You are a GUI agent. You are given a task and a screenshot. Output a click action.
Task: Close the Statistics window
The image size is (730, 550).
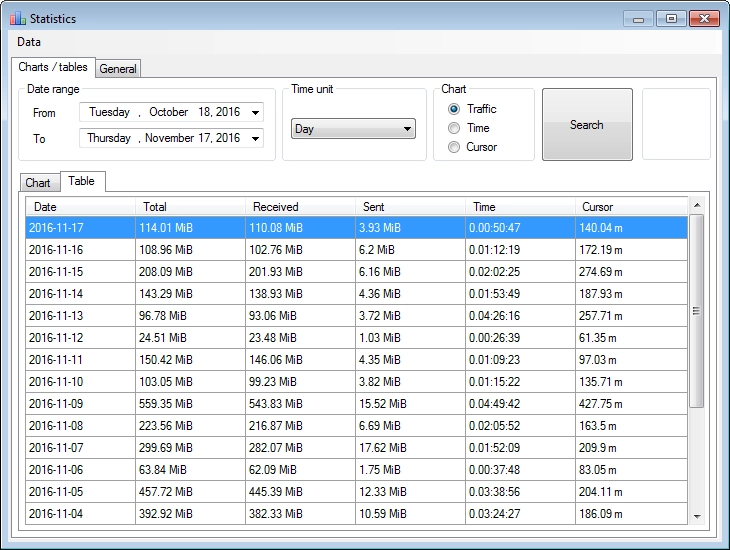704,19
